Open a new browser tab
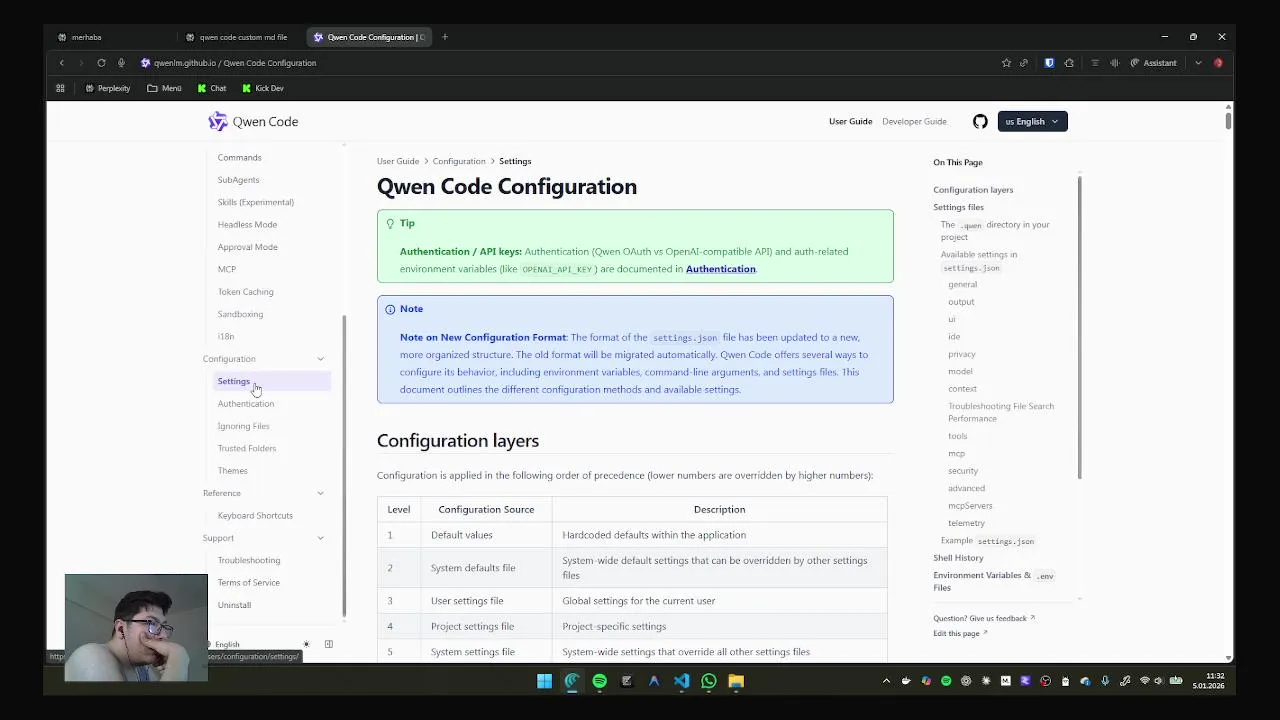This screenshot has height=720, width=1280. coord(445,37)
